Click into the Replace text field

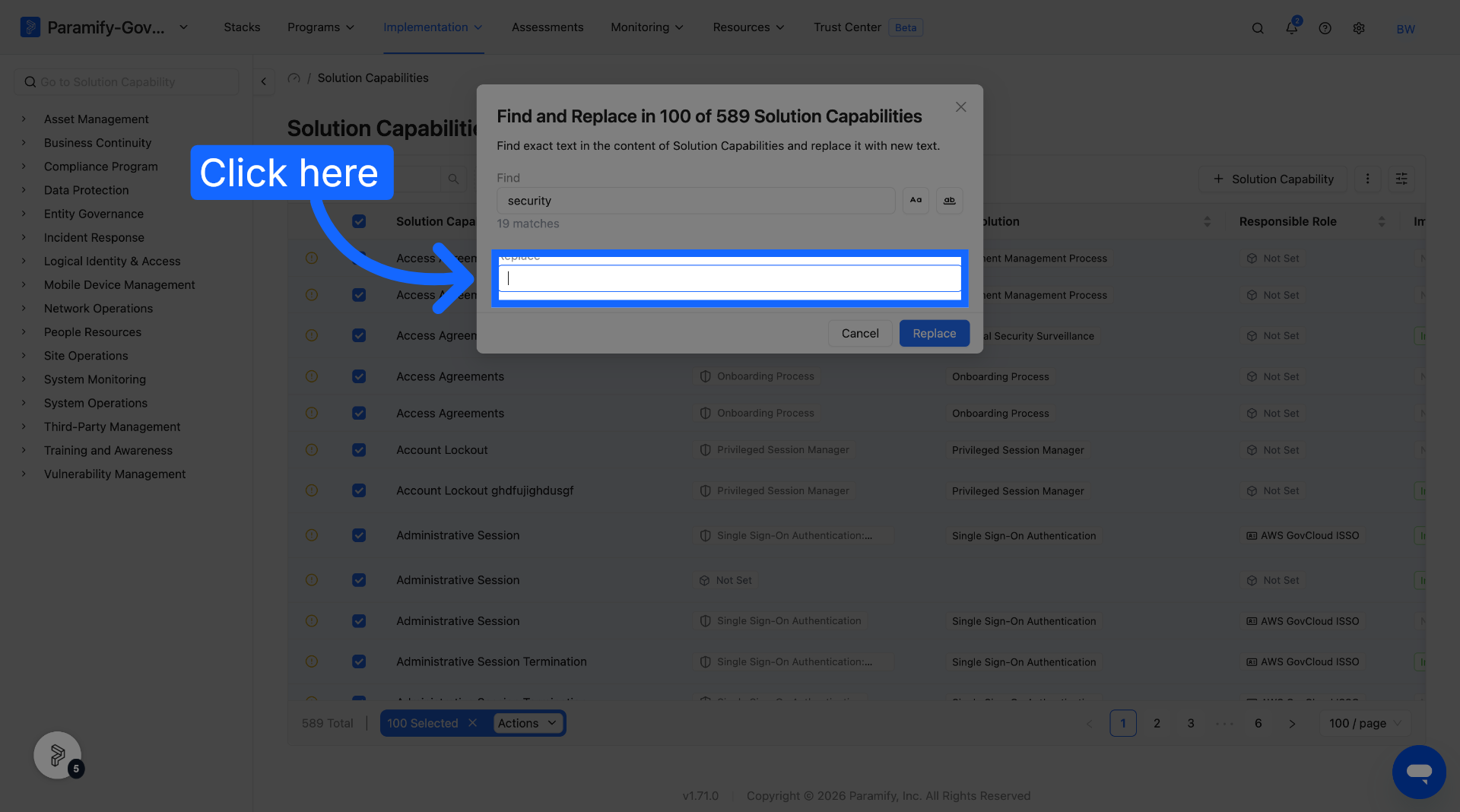pyautogui.click(x=729, y=278)
